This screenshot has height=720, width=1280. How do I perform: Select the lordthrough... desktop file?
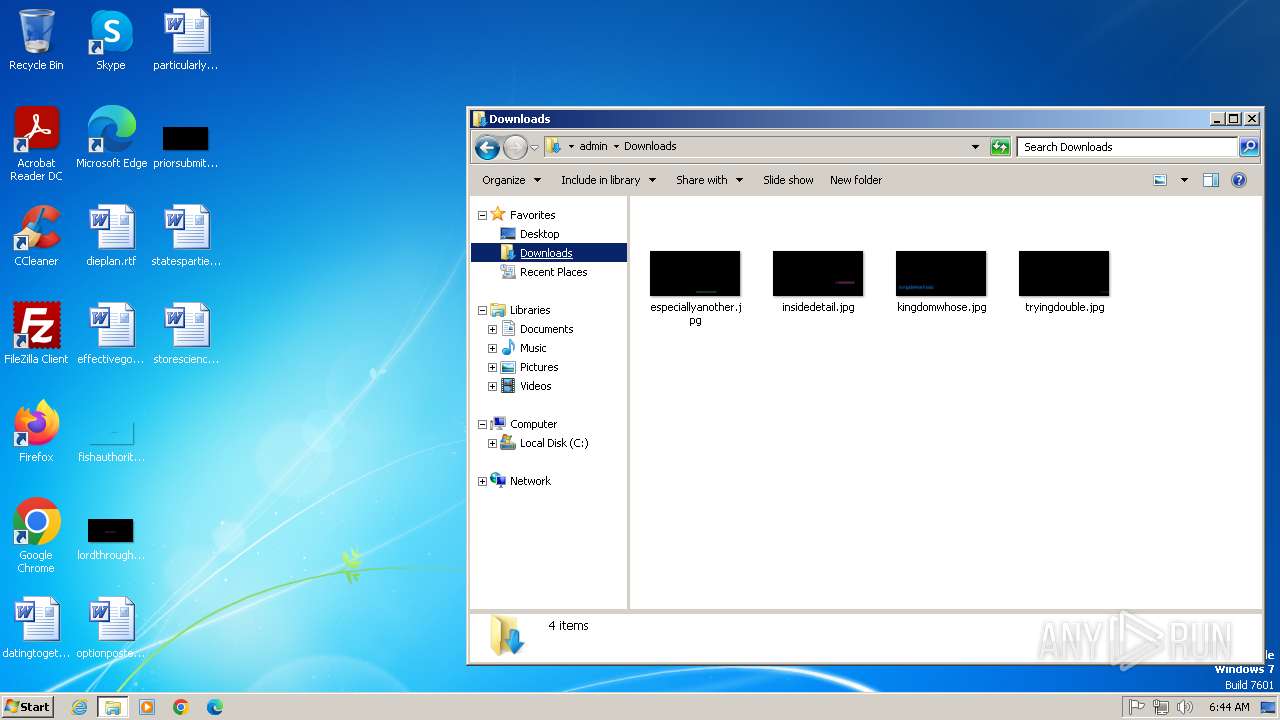click(x=111, y=538)
